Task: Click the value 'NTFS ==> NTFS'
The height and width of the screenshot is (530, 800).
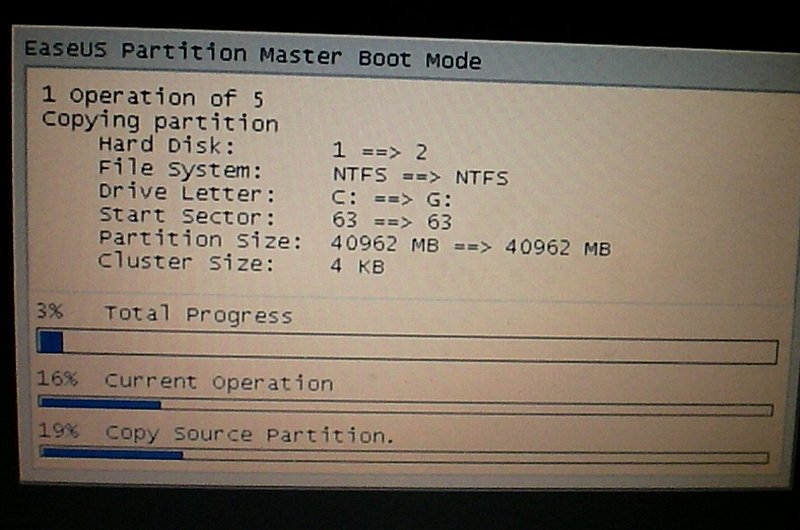Action: coord(420,176)
